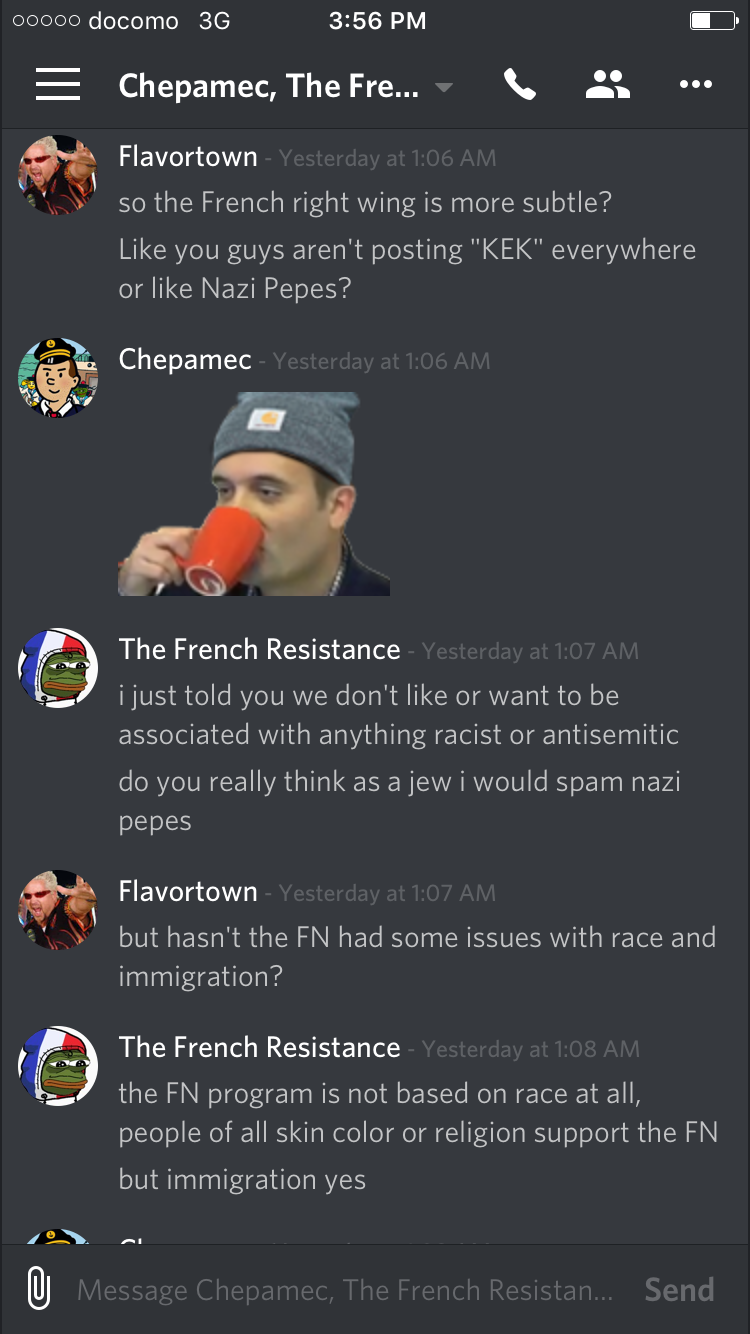Tap message "but hasn't the FN had some issues"
Viewport: 750px width, 1334px height.
point(417,957)
